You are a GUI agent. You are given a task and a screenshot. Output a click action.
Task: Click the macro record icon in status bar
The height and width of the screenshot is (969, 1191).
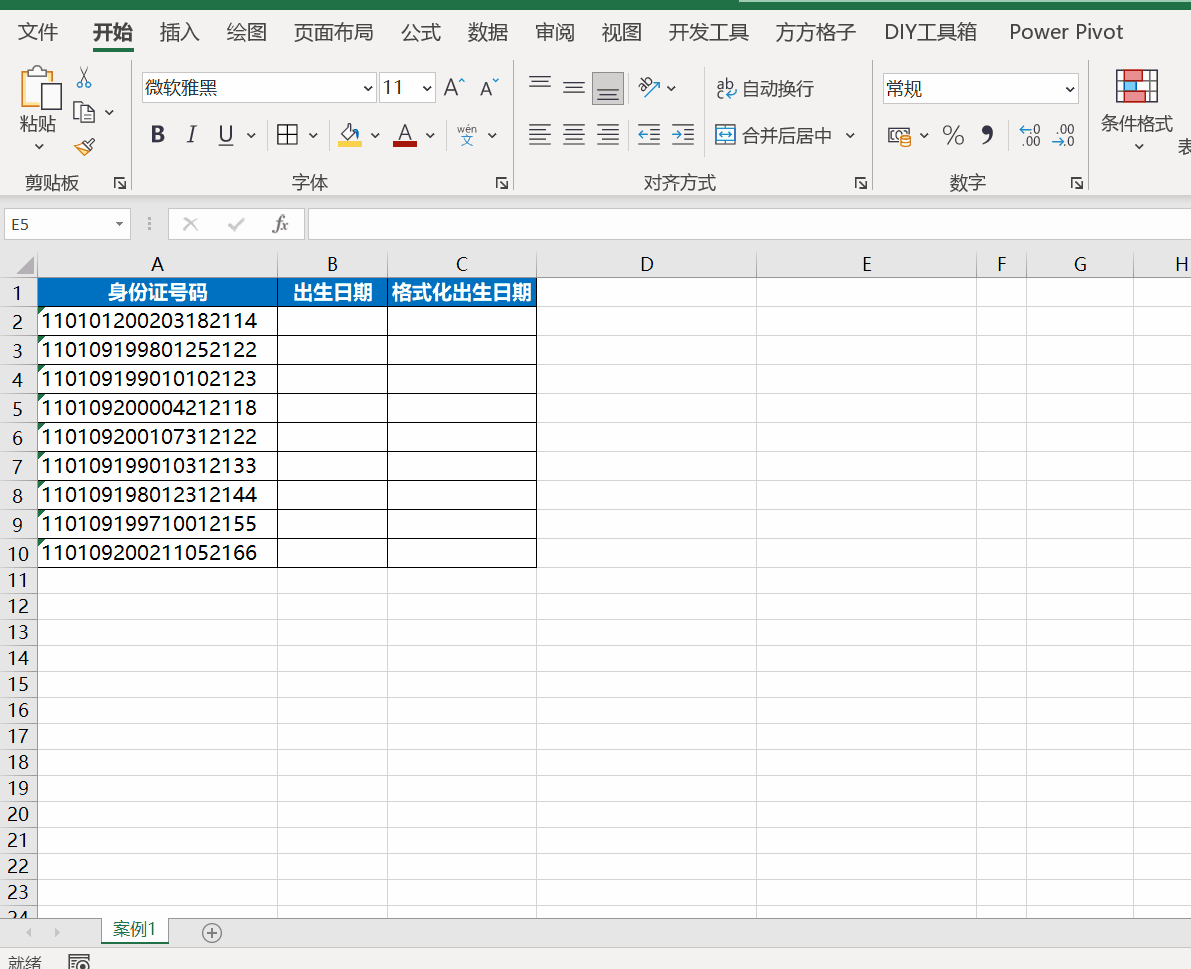79,962
